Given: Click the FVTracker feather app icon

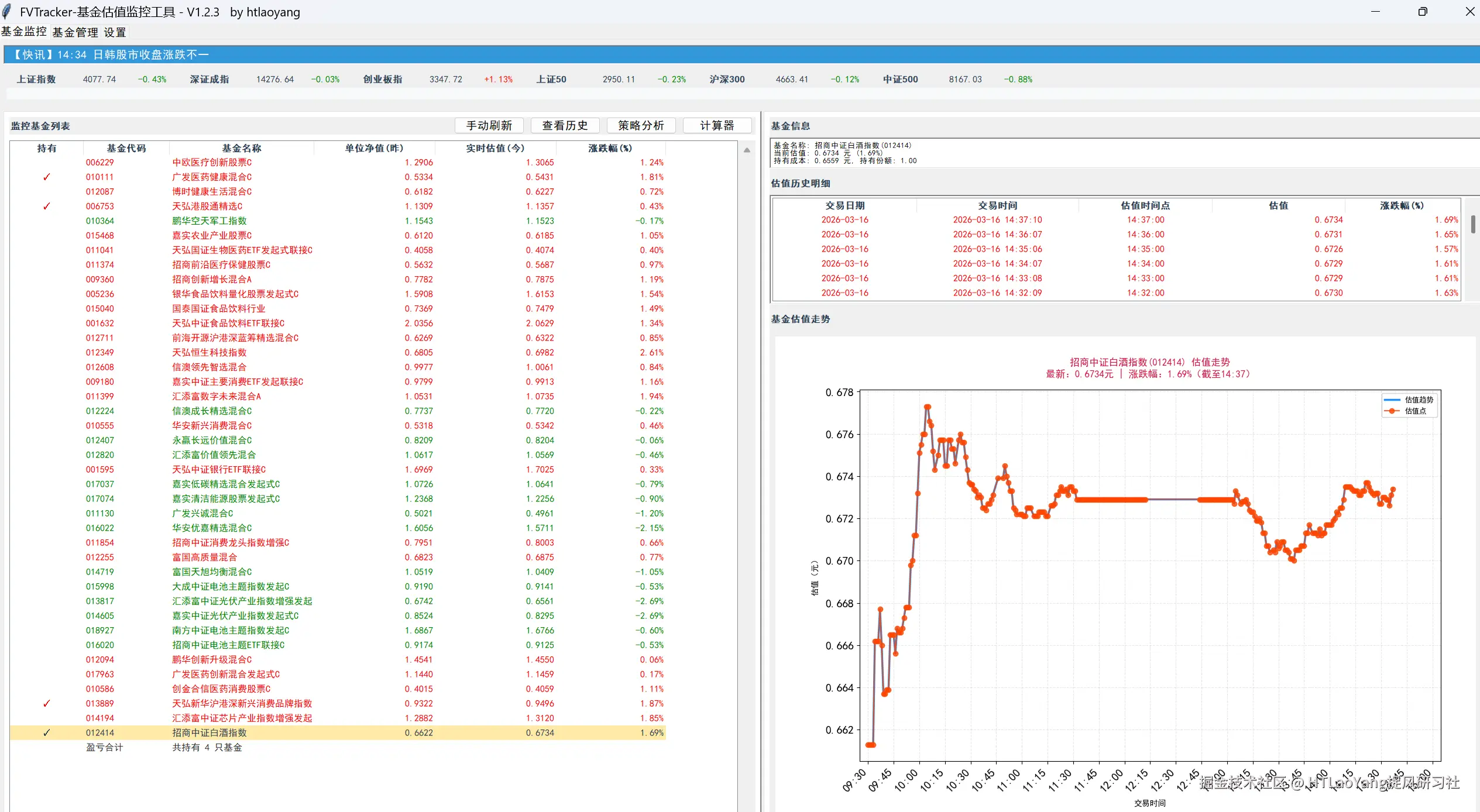Looking at the screenshot, I should click(x=7, y=12).
